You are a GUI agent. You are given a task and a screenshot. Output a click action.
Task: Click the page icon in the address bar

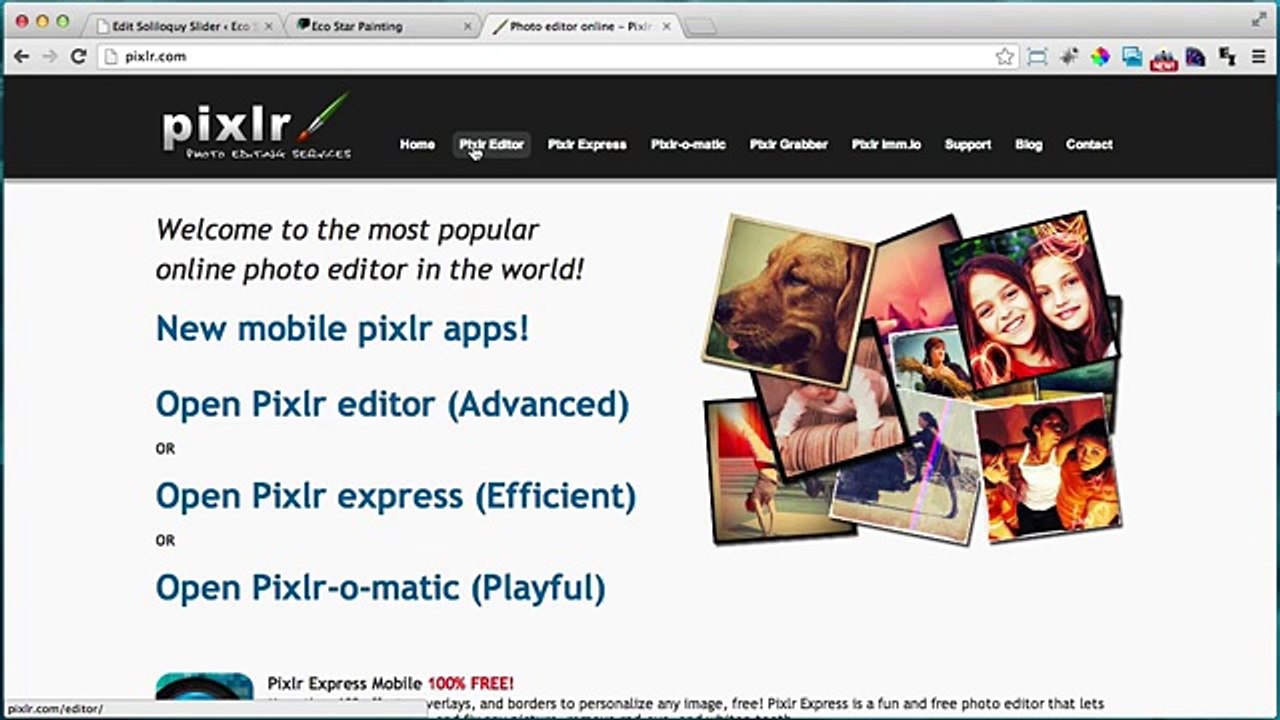pyautogui.click(x=112, y=57)
